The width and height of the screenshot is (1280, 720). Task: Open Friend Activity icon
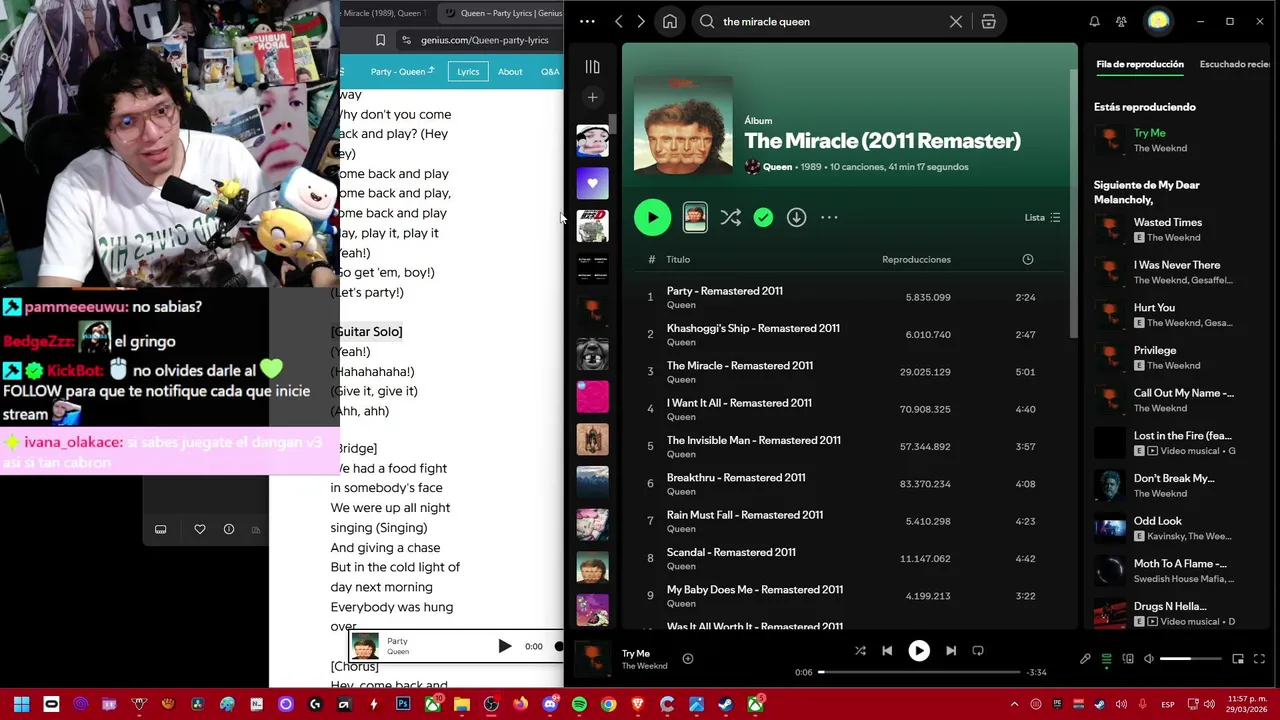1121,21
